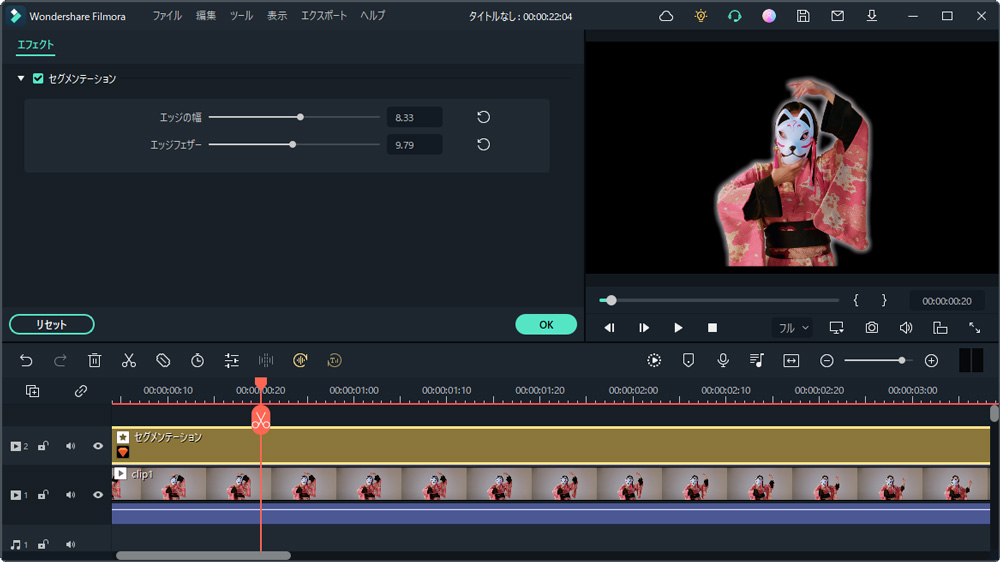1000x562 pixels.
Task: Toggle the lock on video track 1
Action: click(43, 495)
